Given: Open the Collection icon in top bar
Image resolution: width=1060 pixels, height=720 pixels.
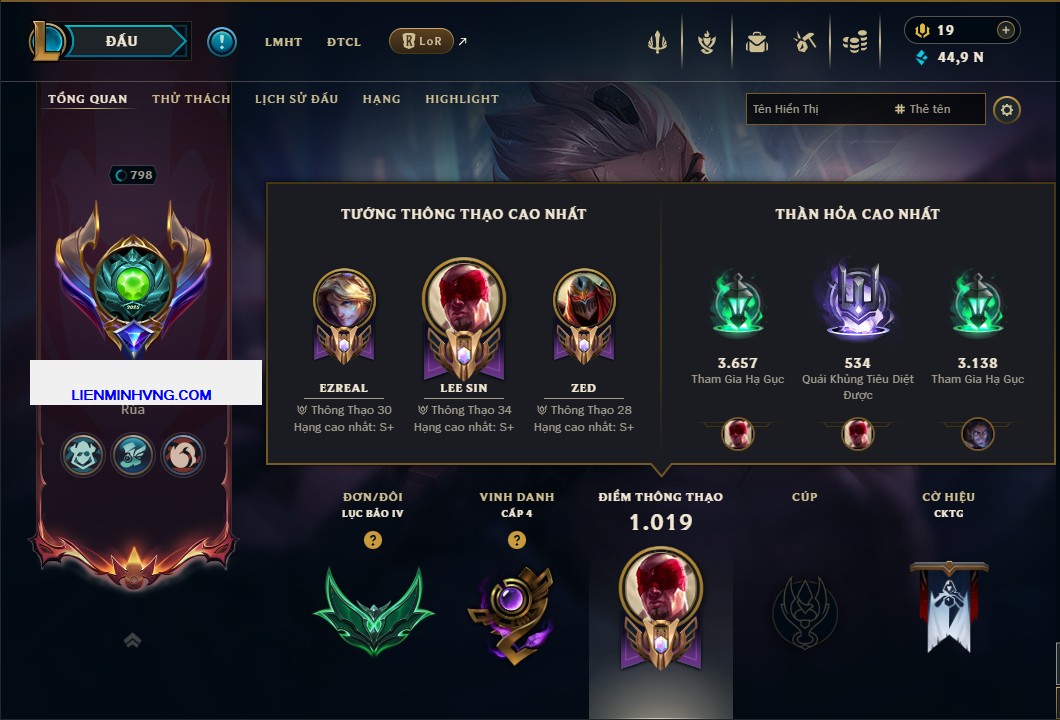Looking at the screenshot, I should (707, 43).
